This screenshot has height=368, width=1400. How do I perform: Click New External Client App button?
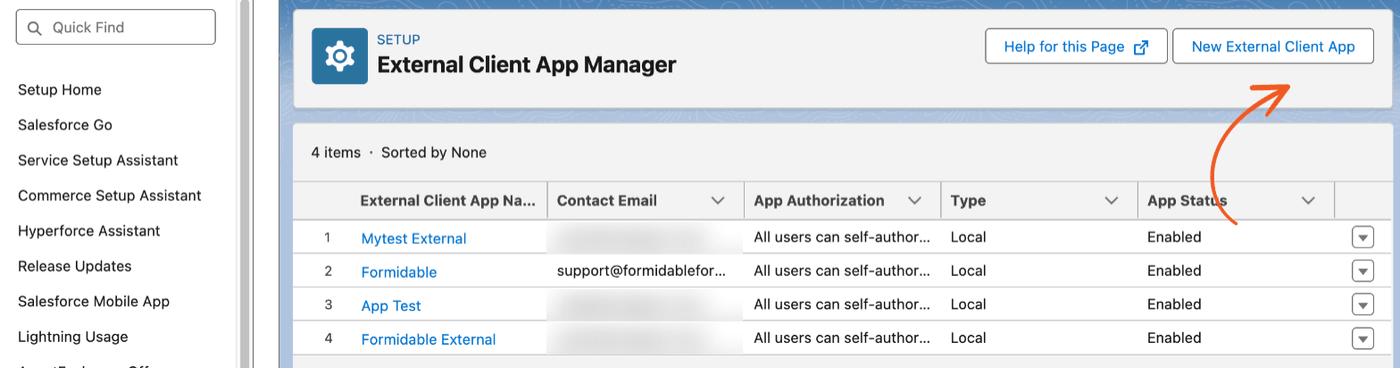[x=1273, y=46]
